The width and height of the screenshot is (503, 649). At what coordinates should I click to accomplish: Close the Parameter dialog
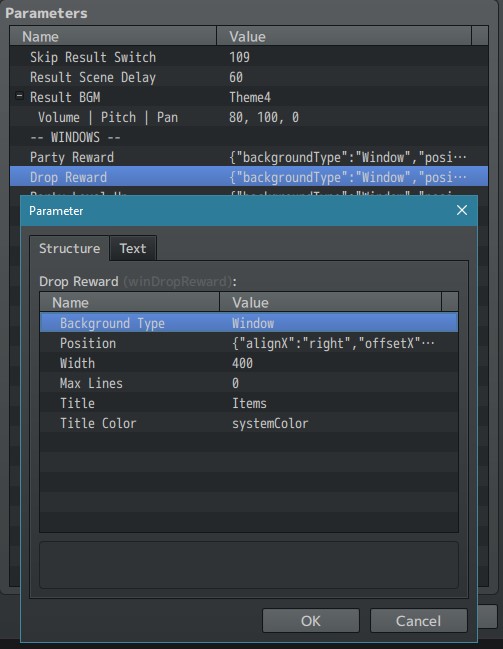tap(462, 210)
